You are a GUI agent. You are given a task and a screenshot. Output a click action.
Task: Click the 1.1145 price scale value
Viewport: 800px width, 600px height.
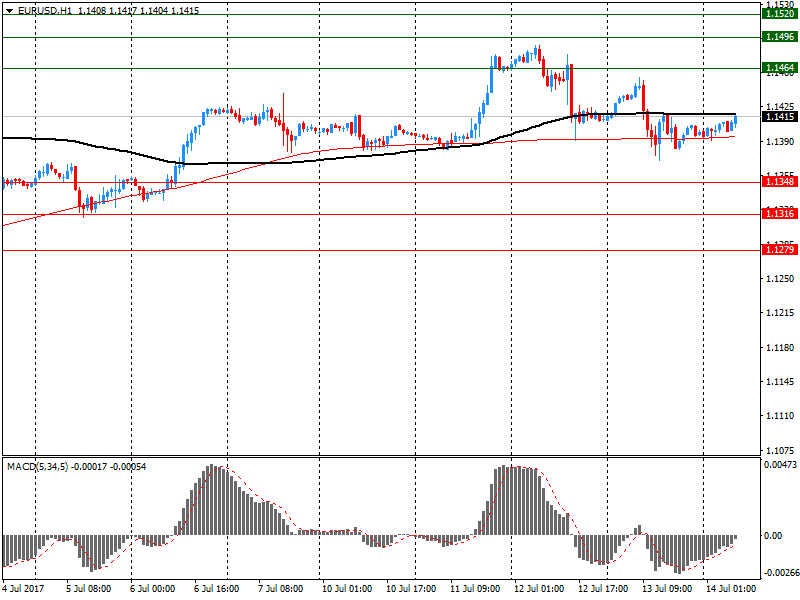pos(781,382)
